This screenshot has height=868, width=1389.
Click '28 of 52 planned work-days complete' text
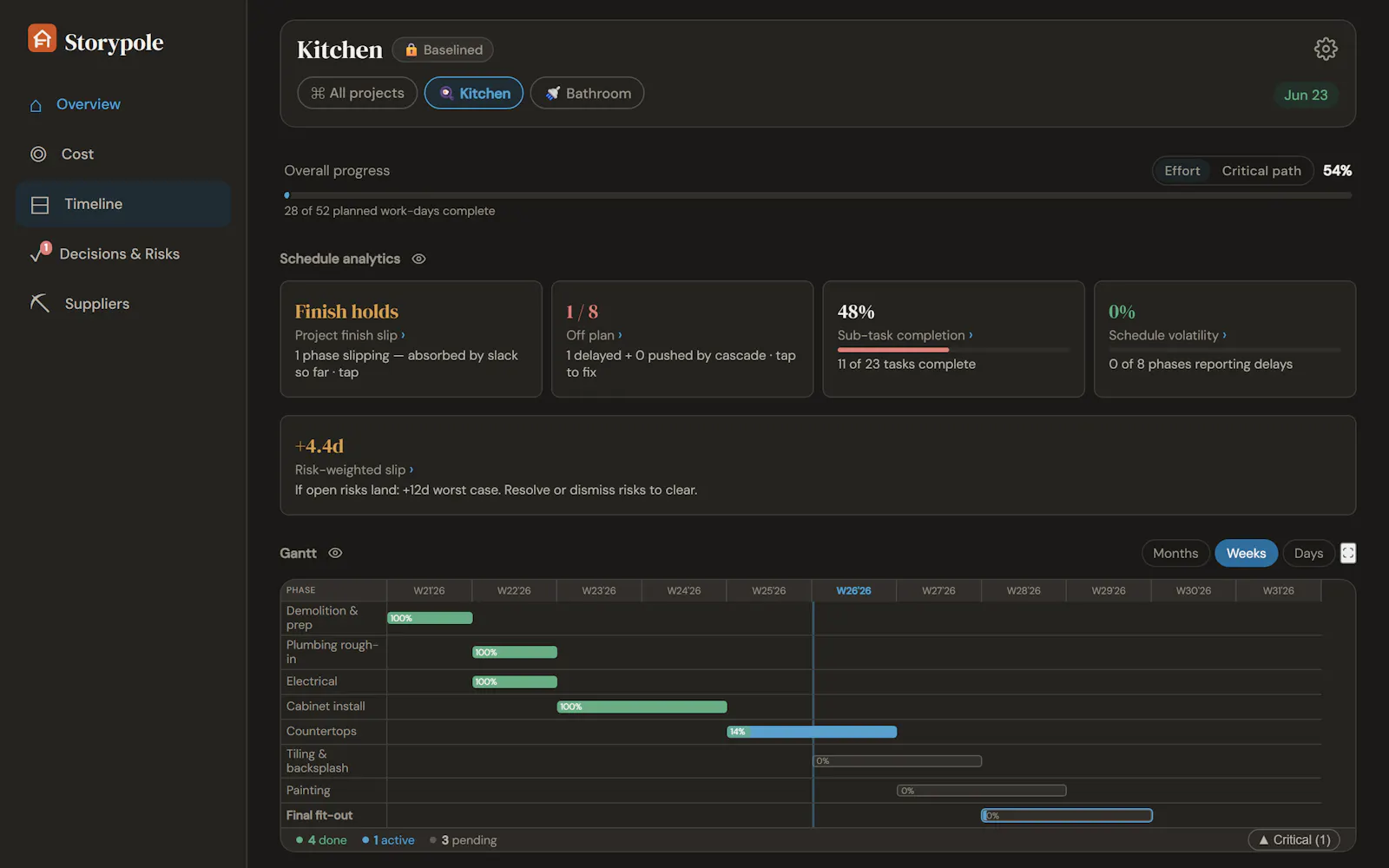390,211
